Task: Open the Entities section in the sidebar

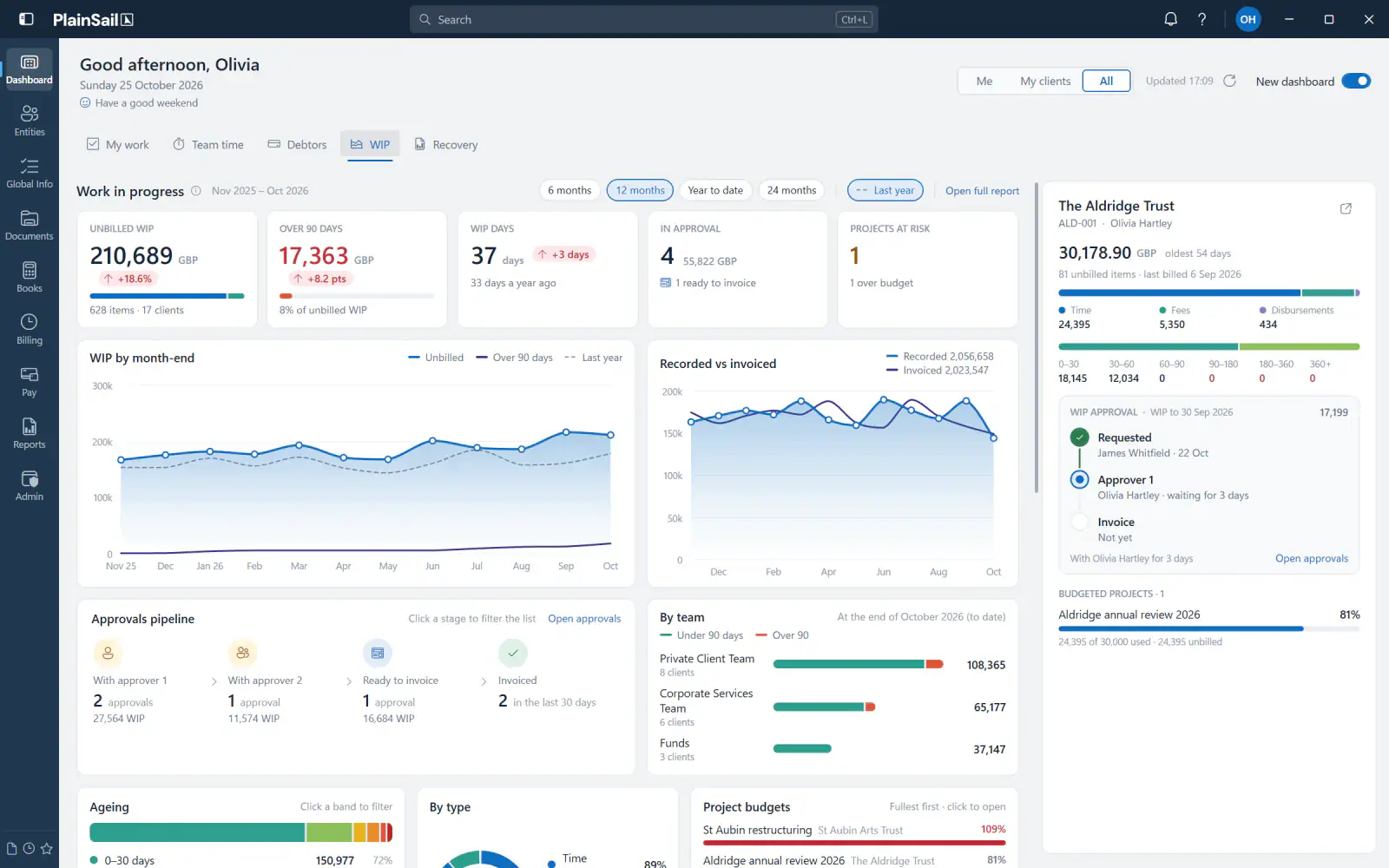Action: coord(30,122)
